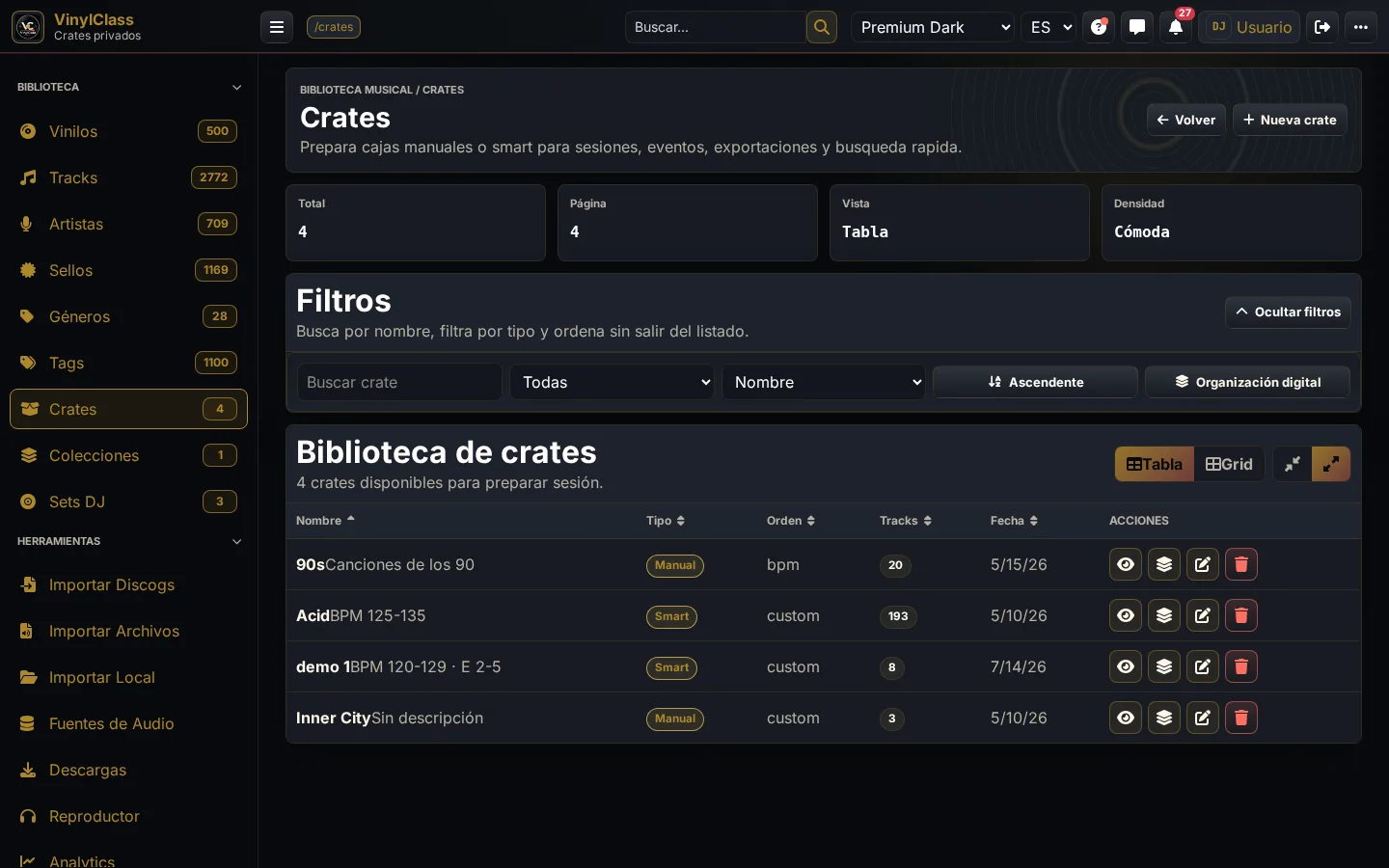Edit the 90s crate
This screenshot has width=1389, height=868.
[1203, 564]
